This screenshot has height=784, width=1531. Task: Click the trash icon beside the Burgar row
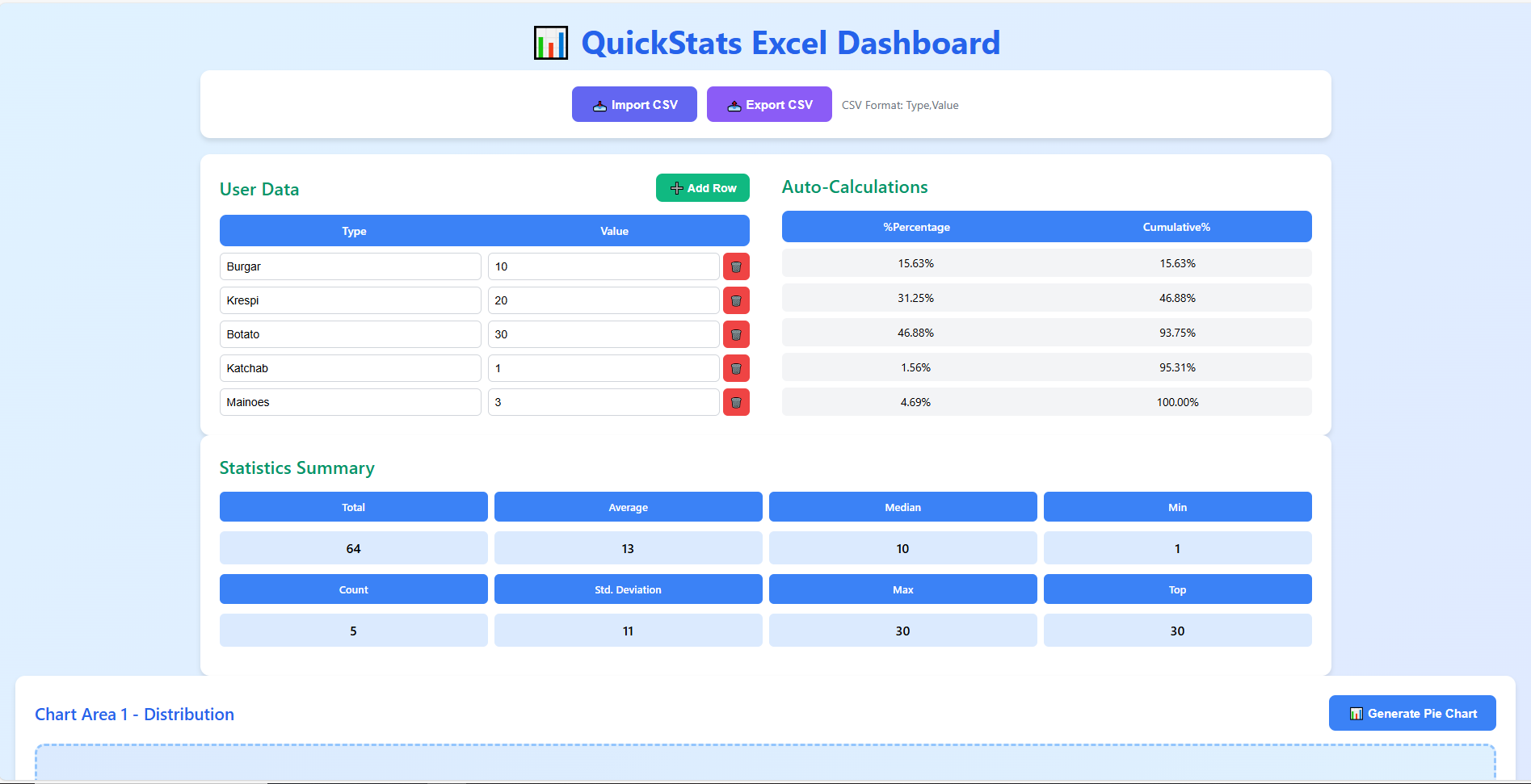point(736,266)
